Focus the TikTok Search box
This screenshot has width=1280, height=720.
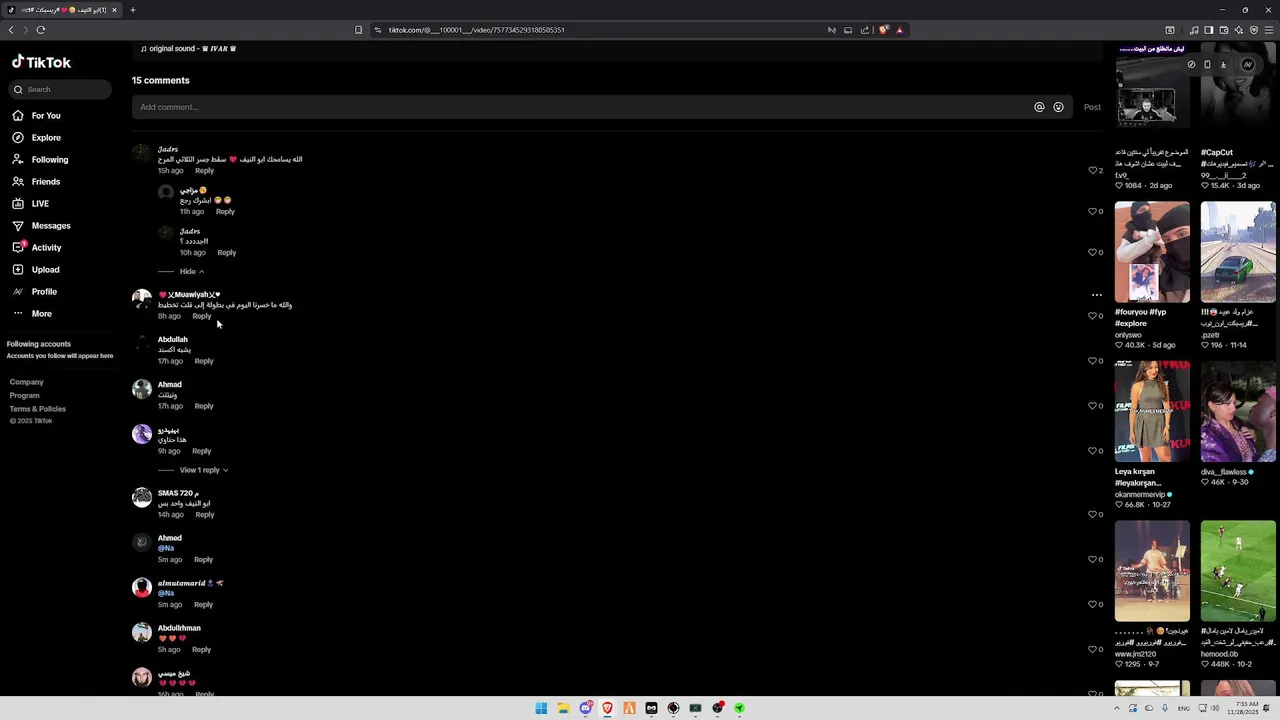pyautogui.click(x=61, y=89)
